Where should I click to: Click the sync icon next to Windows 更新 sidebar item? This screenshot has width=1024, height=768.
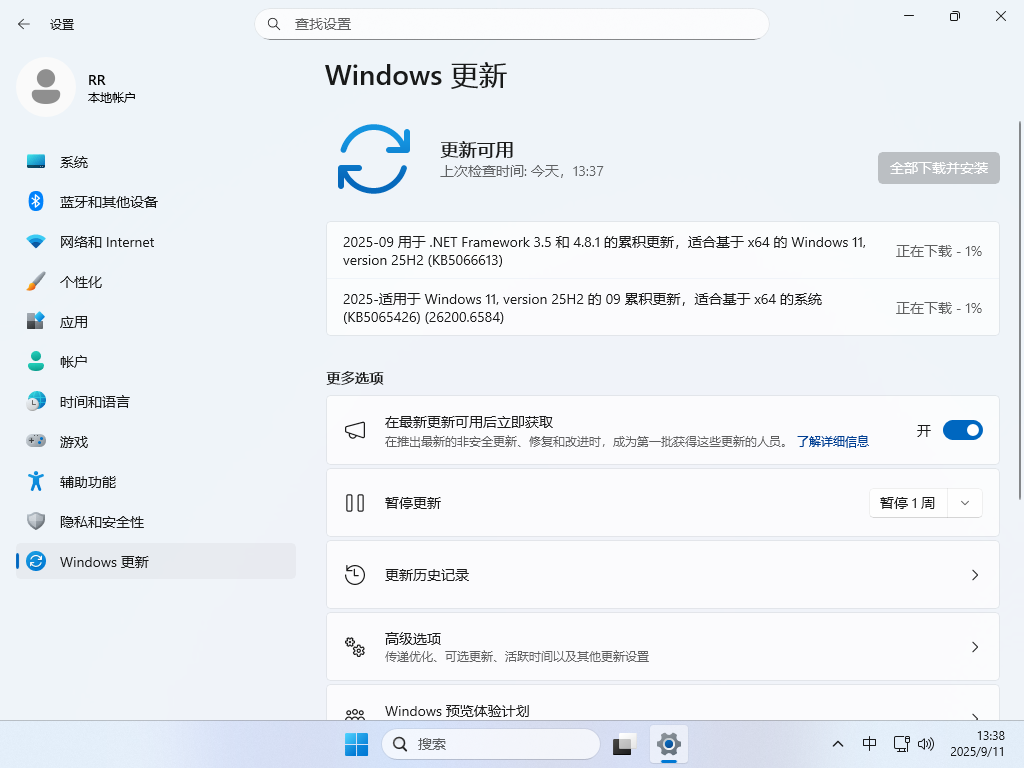(36, 561)
